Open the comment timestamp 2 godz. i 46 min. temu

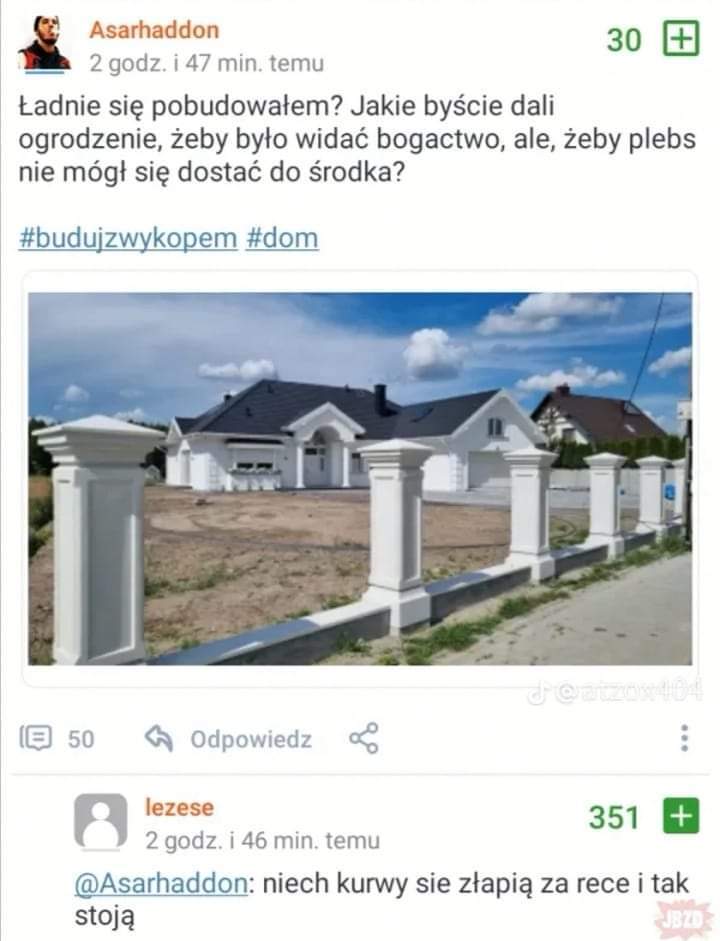(x=262, y=841)
